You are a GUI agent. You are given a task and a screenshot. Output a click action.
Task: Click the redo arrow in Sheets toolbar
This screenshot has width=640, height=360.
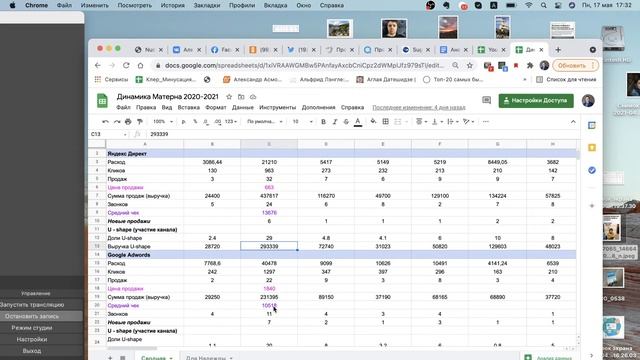pyautogui.click(x=117, y=122)
